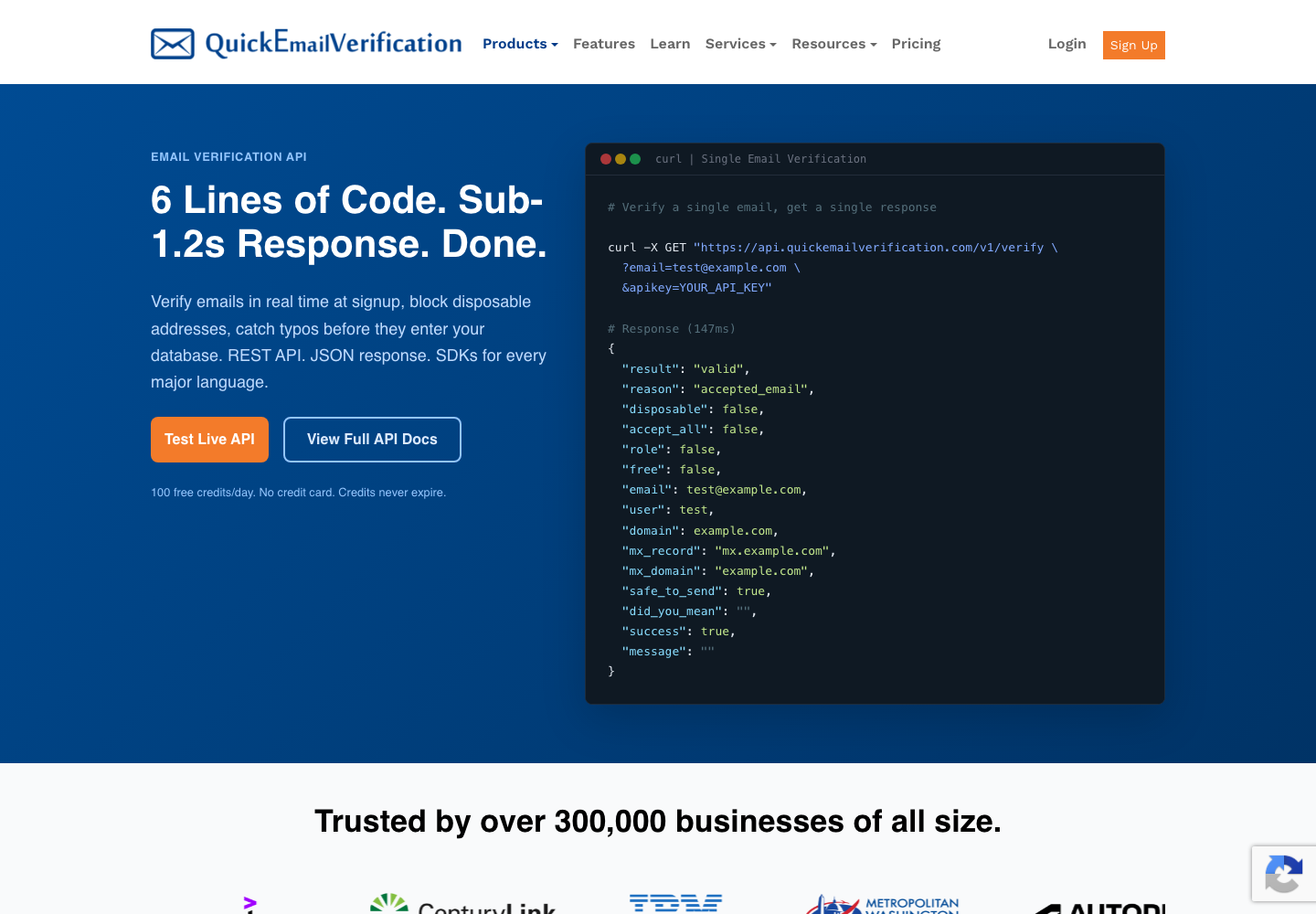This screenshot has width=1316, height=914.
Task: Click the Login link
Action: point(1067,44)
